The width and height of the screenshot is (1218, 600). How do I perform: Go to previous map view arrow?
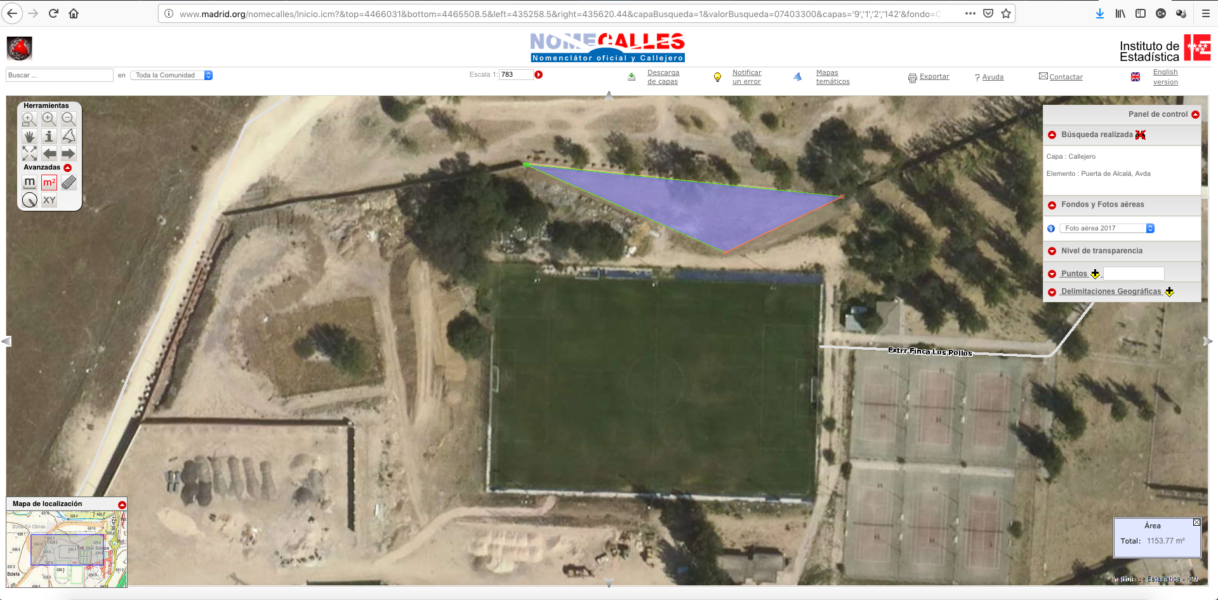[x=48, y=153]
